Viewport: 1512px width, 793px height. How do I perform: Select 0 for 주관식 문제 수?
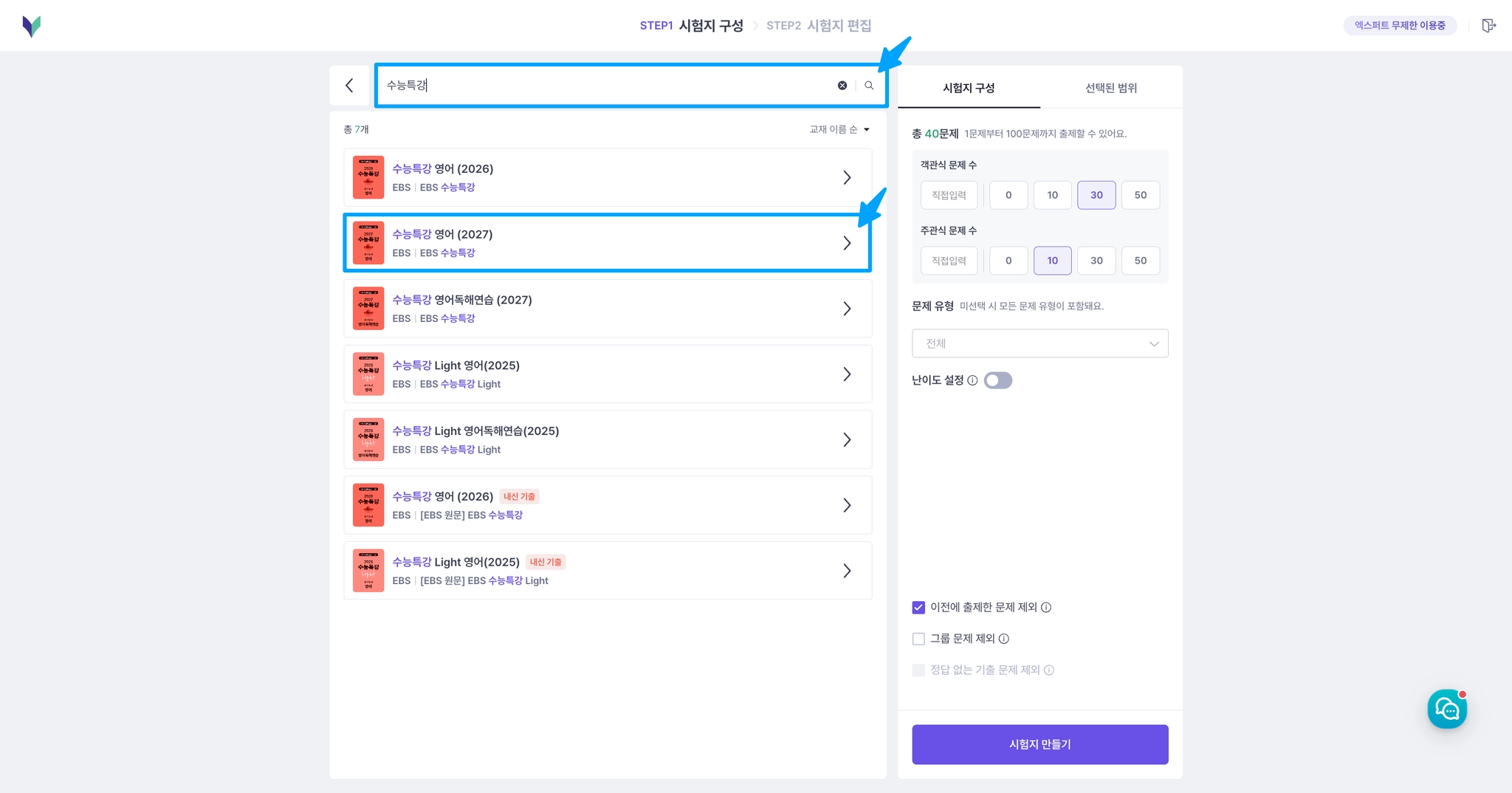coord(1008,261)
